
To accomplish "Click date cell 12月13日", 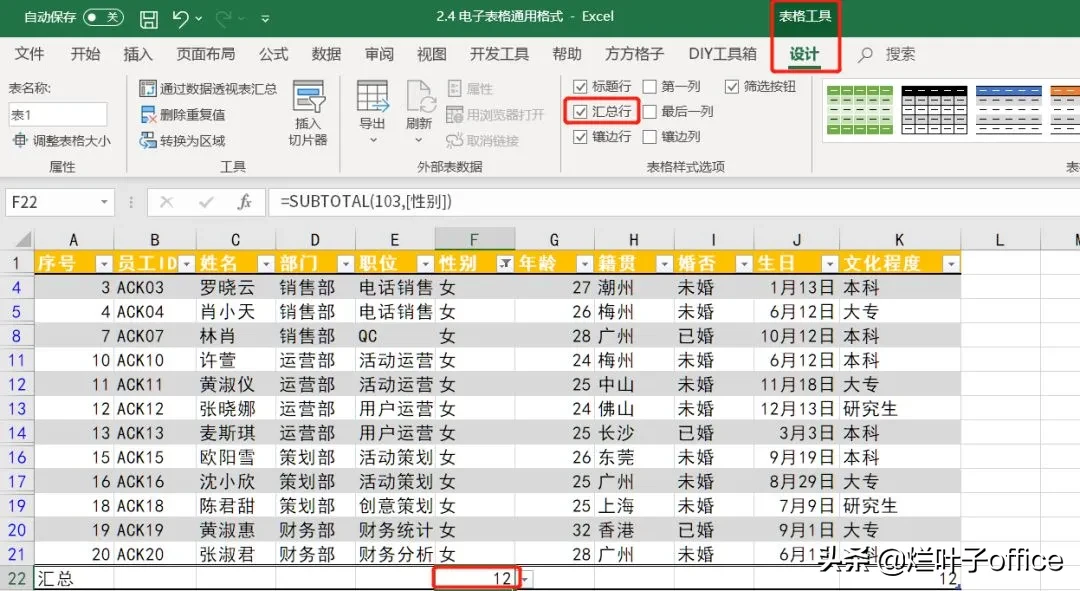I will (x=797, y=408).
